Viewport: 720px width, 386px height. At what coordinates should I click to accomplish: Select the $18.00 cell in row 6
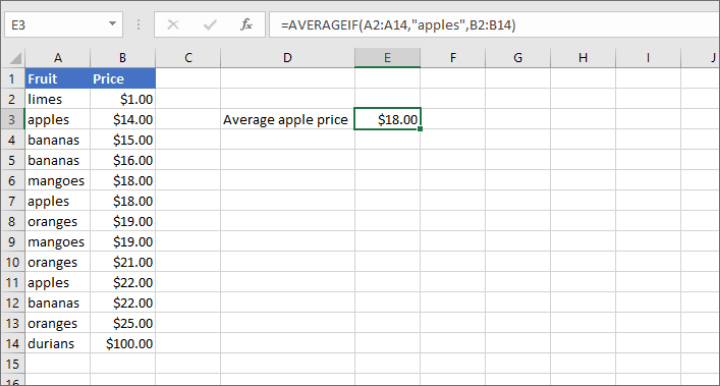[x=123, y=180]
